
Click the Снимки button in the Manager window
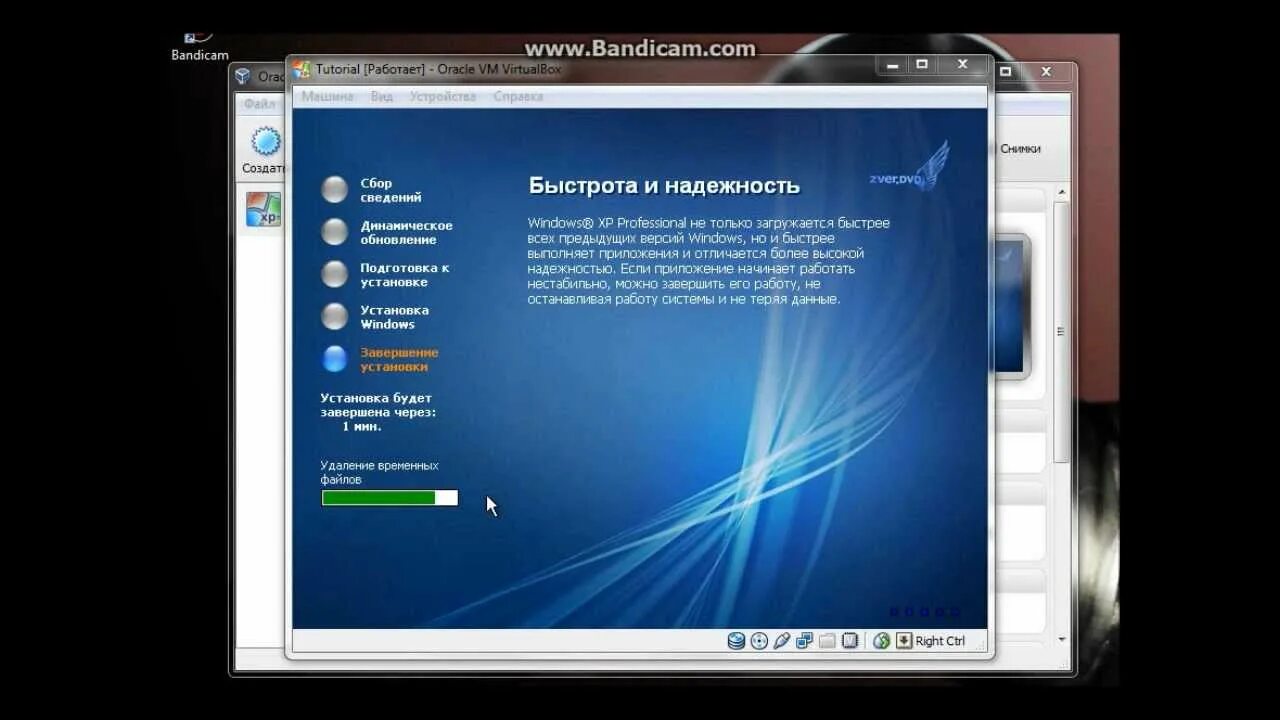[x=1020, y=149]
